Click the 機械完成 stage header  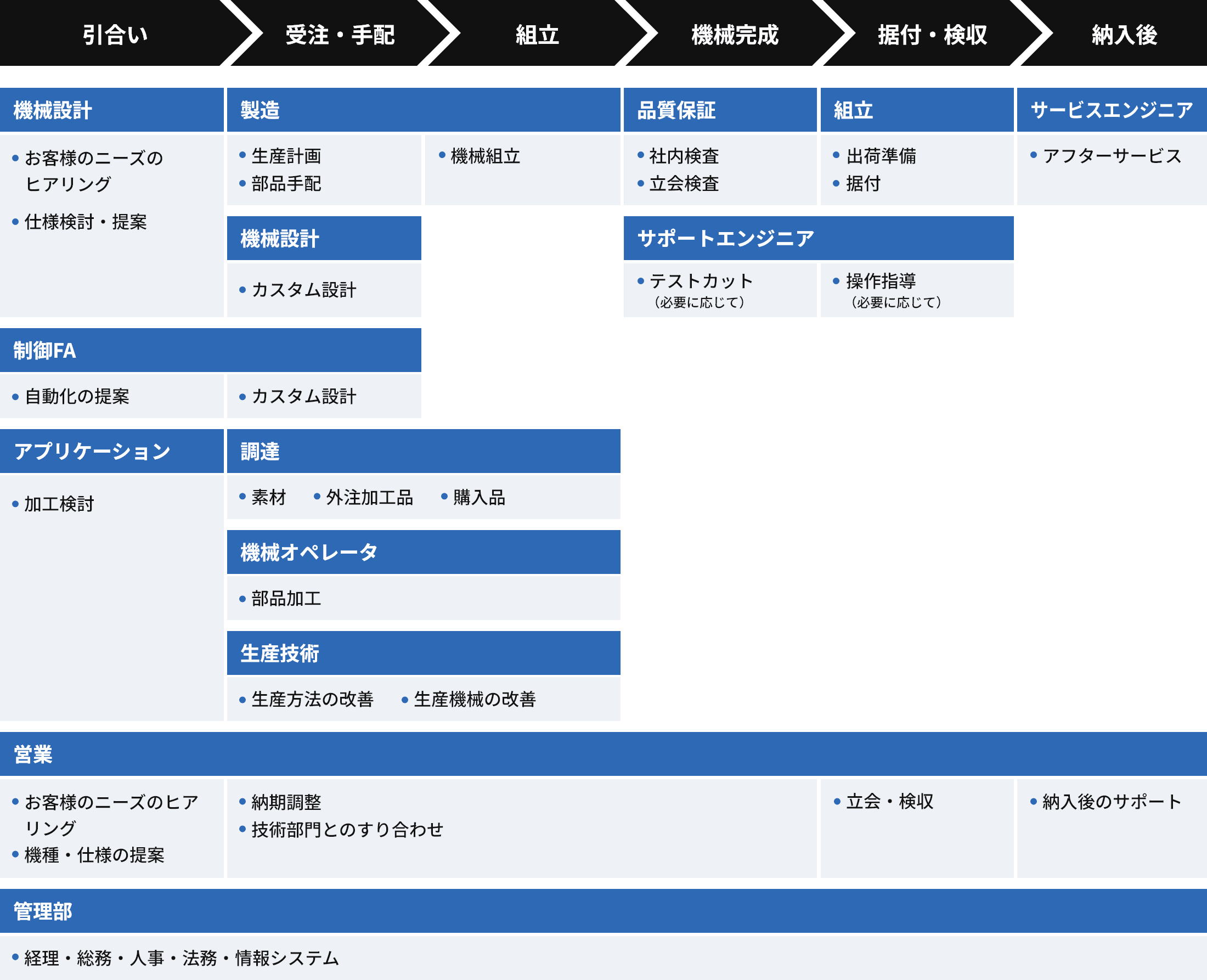735,35
